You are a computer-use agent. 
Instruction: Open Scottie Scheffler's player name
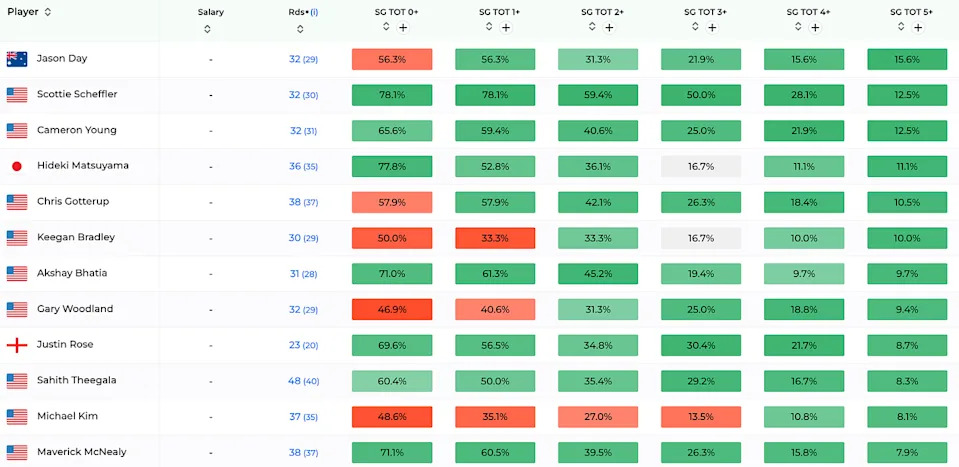point(77,94)
